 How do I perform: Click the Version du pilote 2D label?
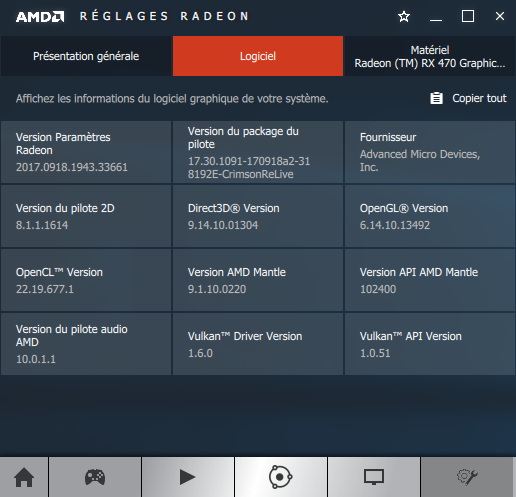pyautogui.click(x=65, y=208)
